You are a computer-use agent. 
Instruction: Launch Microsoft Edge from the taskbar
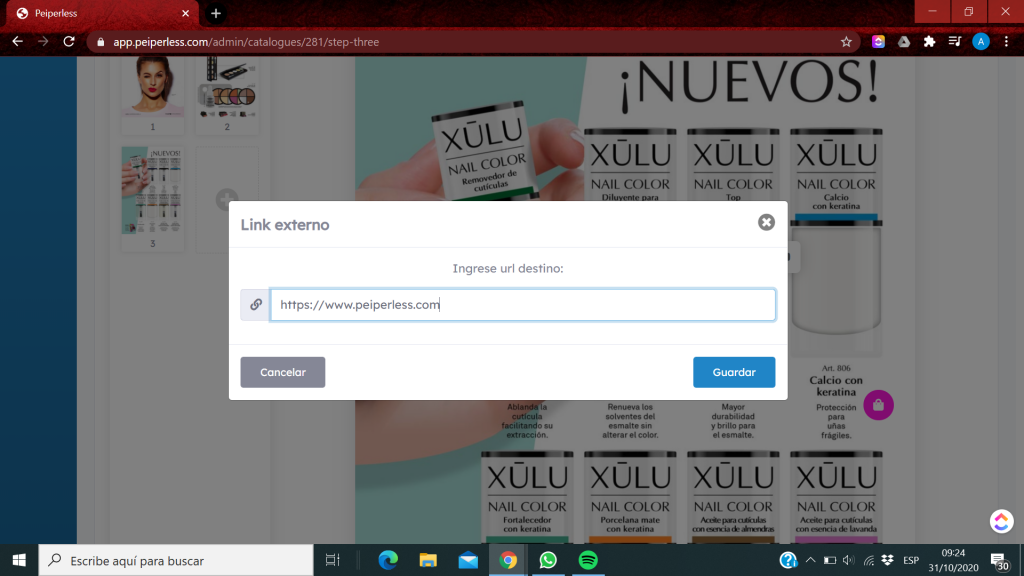pyautogui.click(x=388, y=560)
